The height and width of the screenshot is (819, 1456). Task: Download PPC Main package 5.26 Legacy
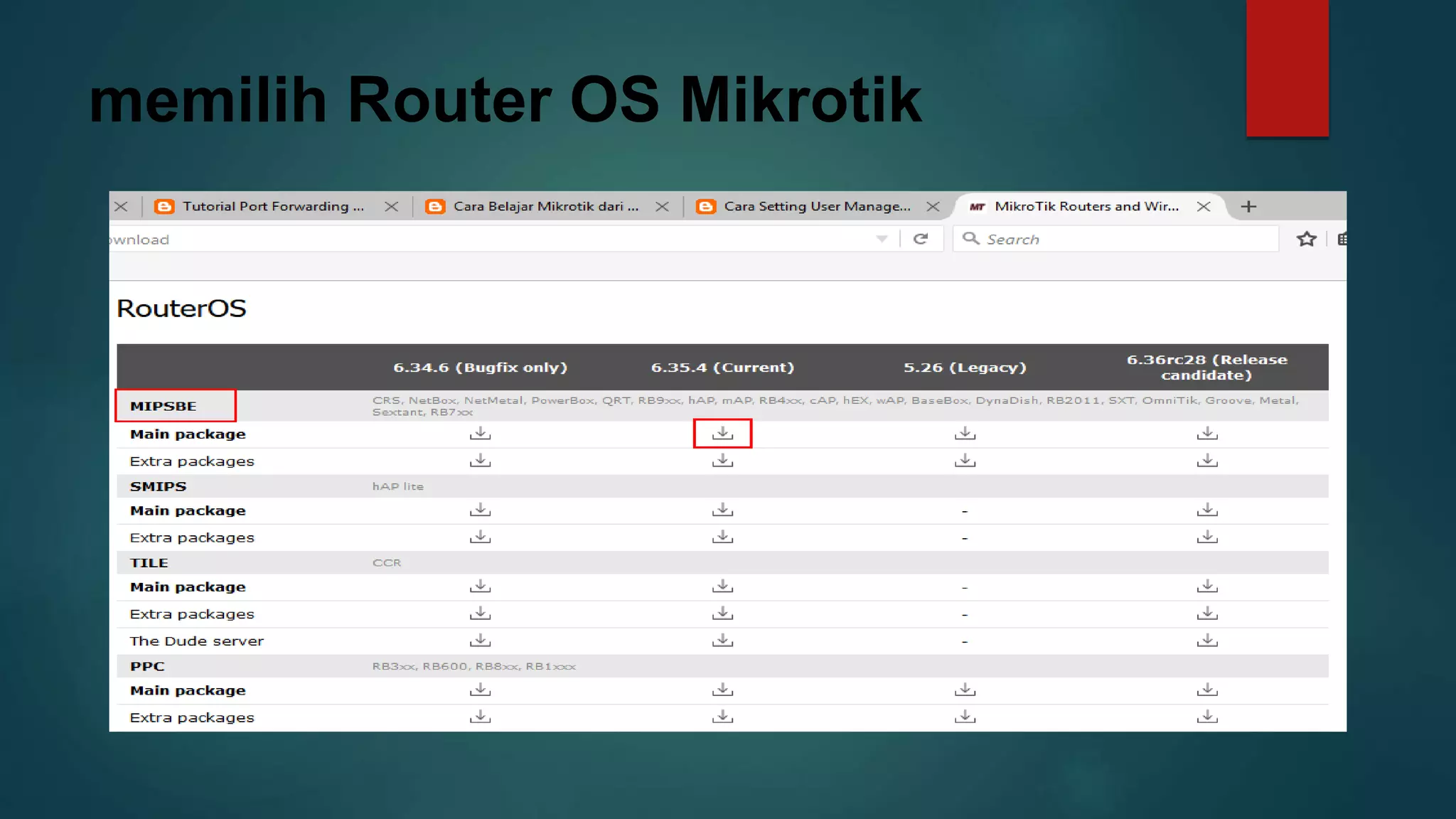[965, 690]
